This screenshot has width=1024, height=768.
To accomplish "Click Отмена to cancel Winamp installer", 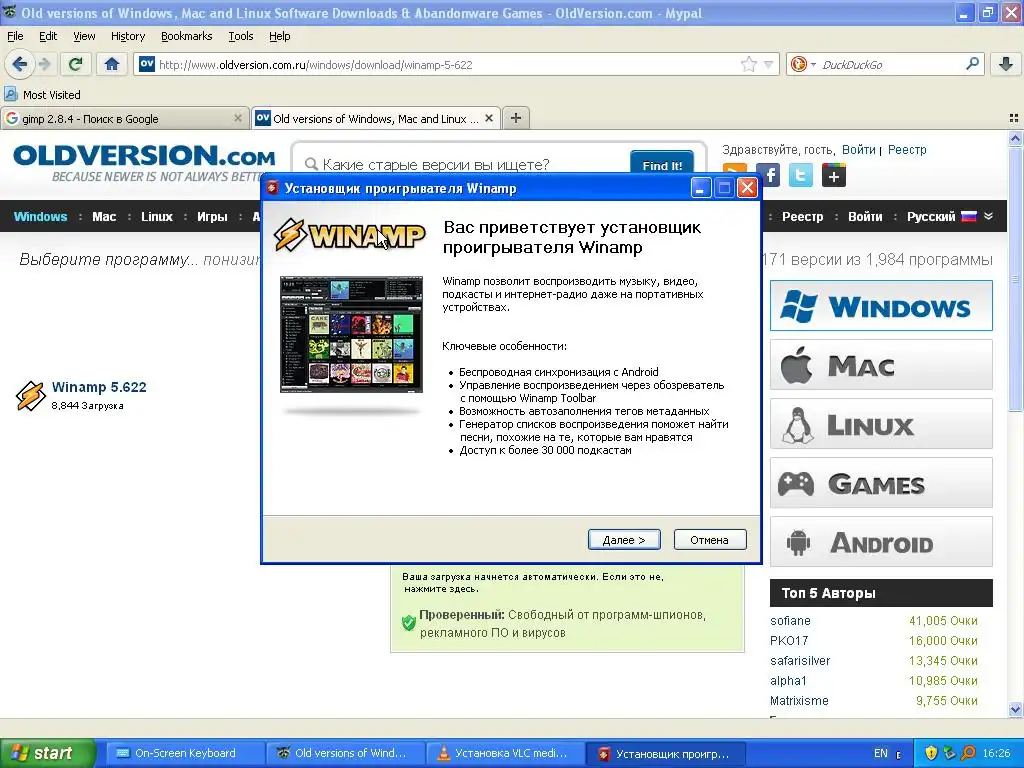I will coord(710,539).
